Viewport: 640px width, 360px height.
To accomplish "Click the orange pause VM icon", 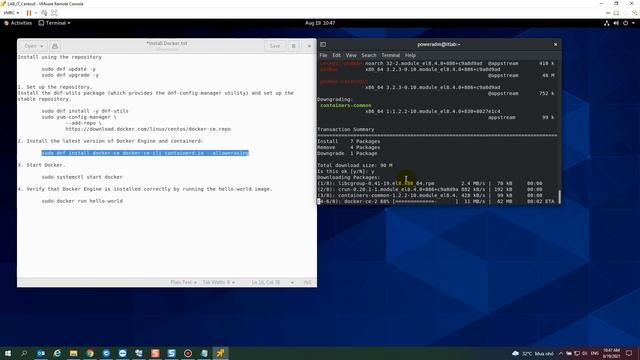I will [x=29, y=13].
